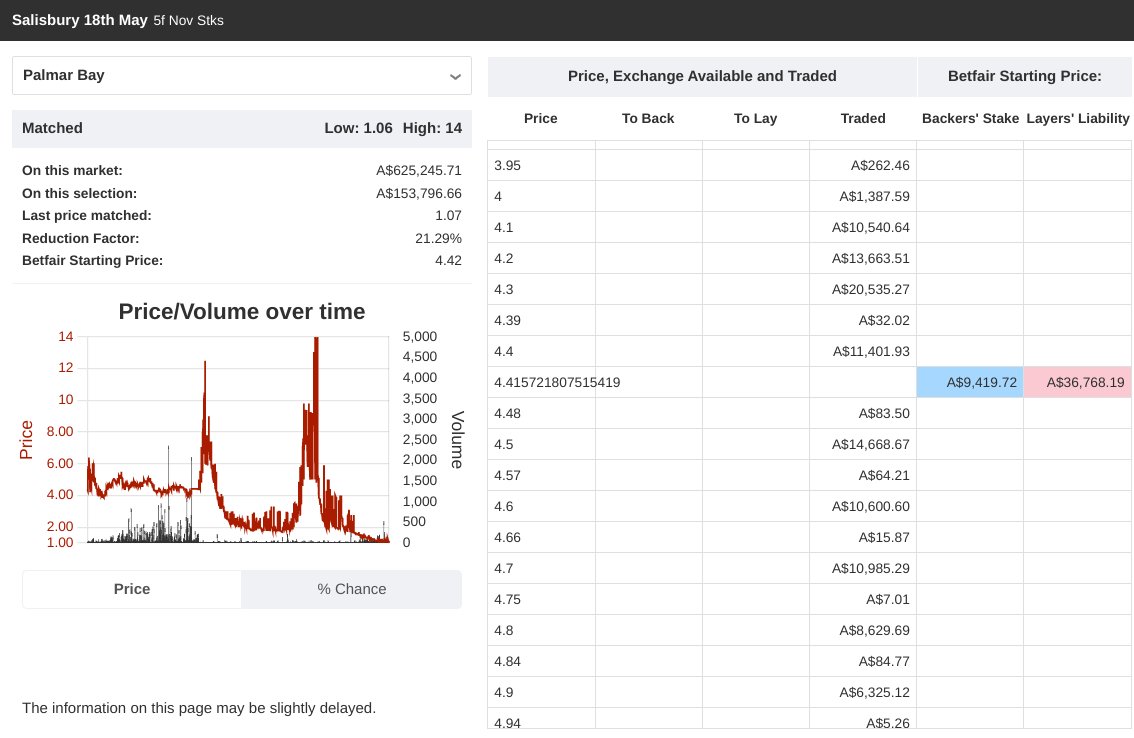
Task: Select the 4.1 price row
Action: (809, 228)
